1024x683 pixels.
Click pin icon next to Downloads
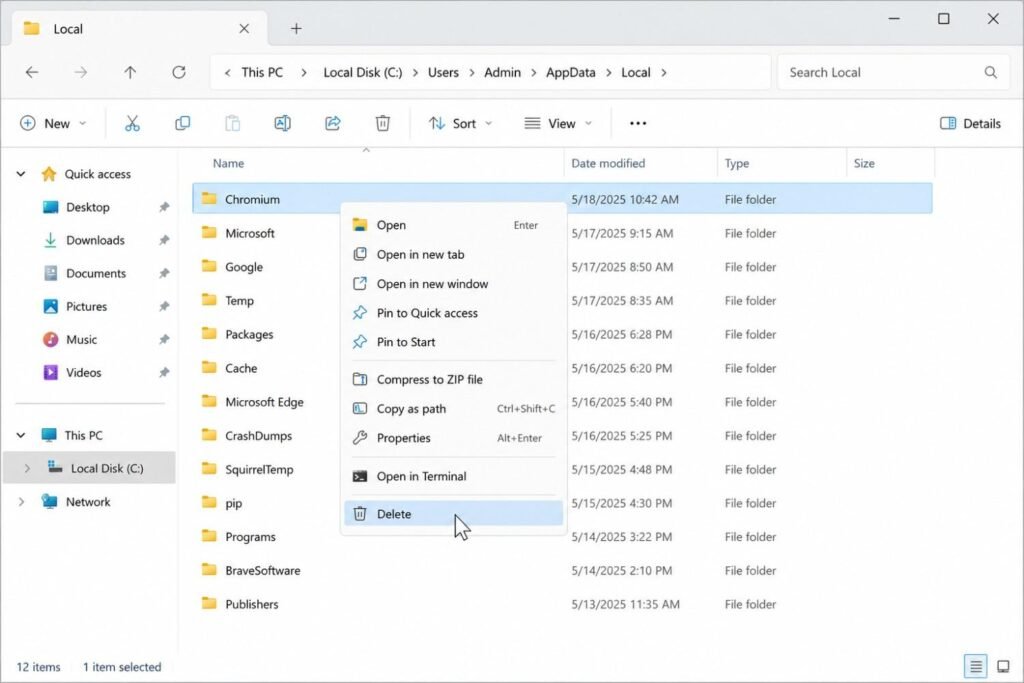click(164, 240)
